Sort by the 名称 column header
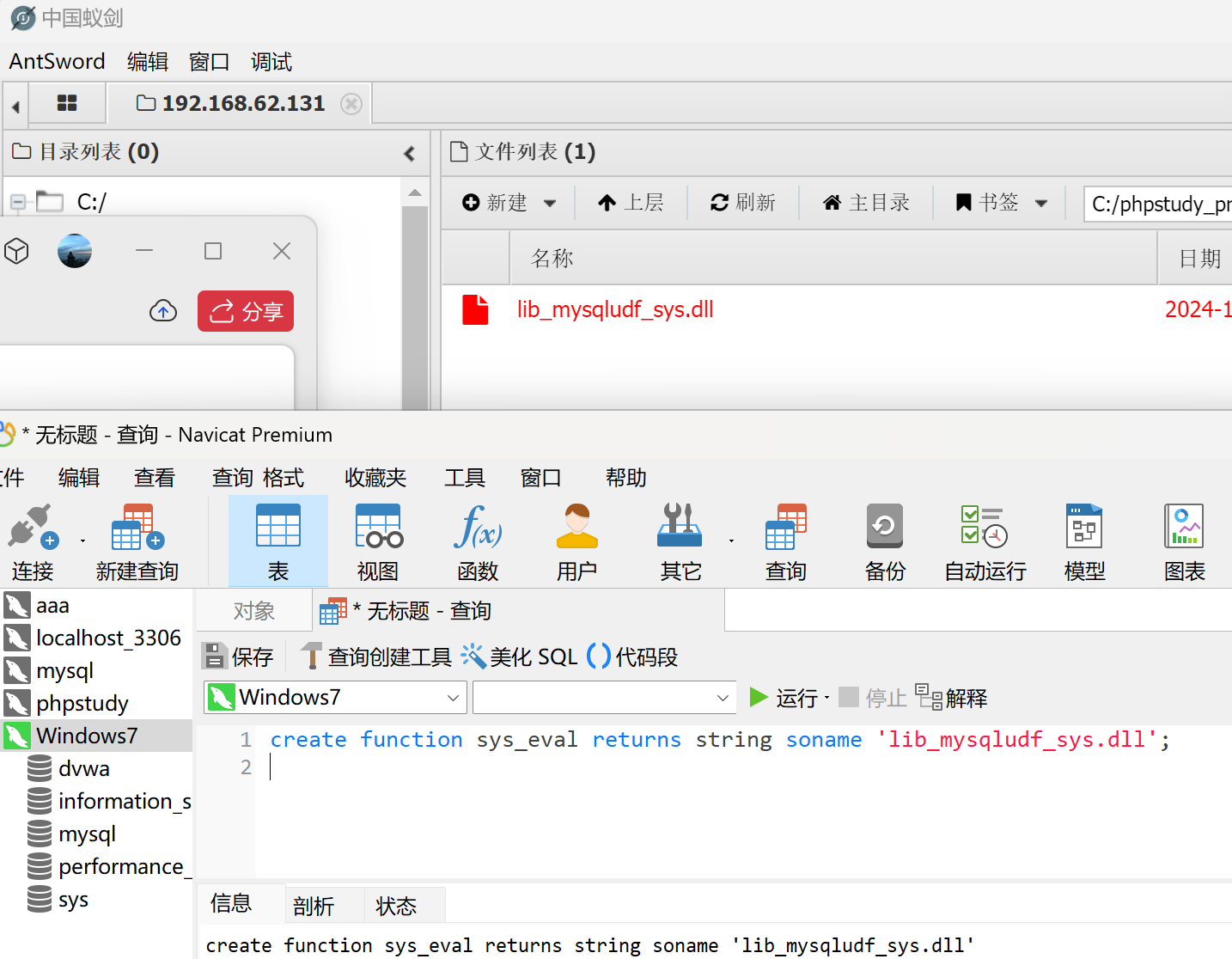Screen dimensions: 1232x959 tap(833, 259)
